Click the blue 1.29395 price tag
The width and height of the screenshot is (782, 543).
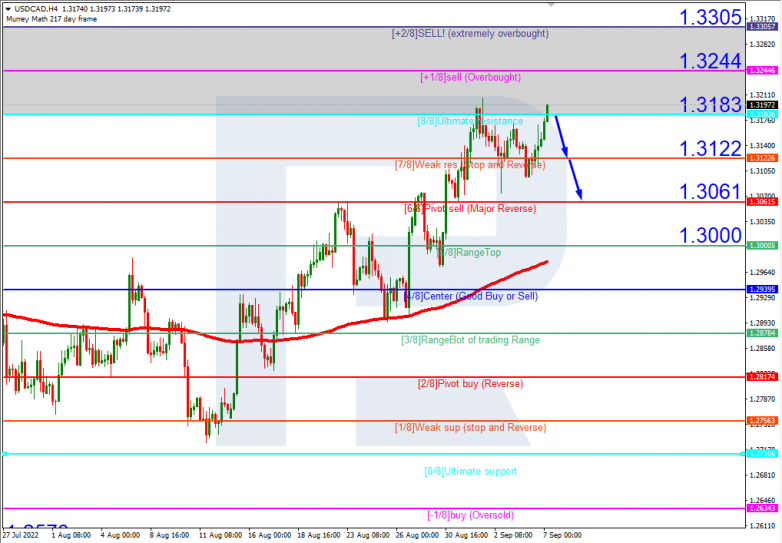763,290
